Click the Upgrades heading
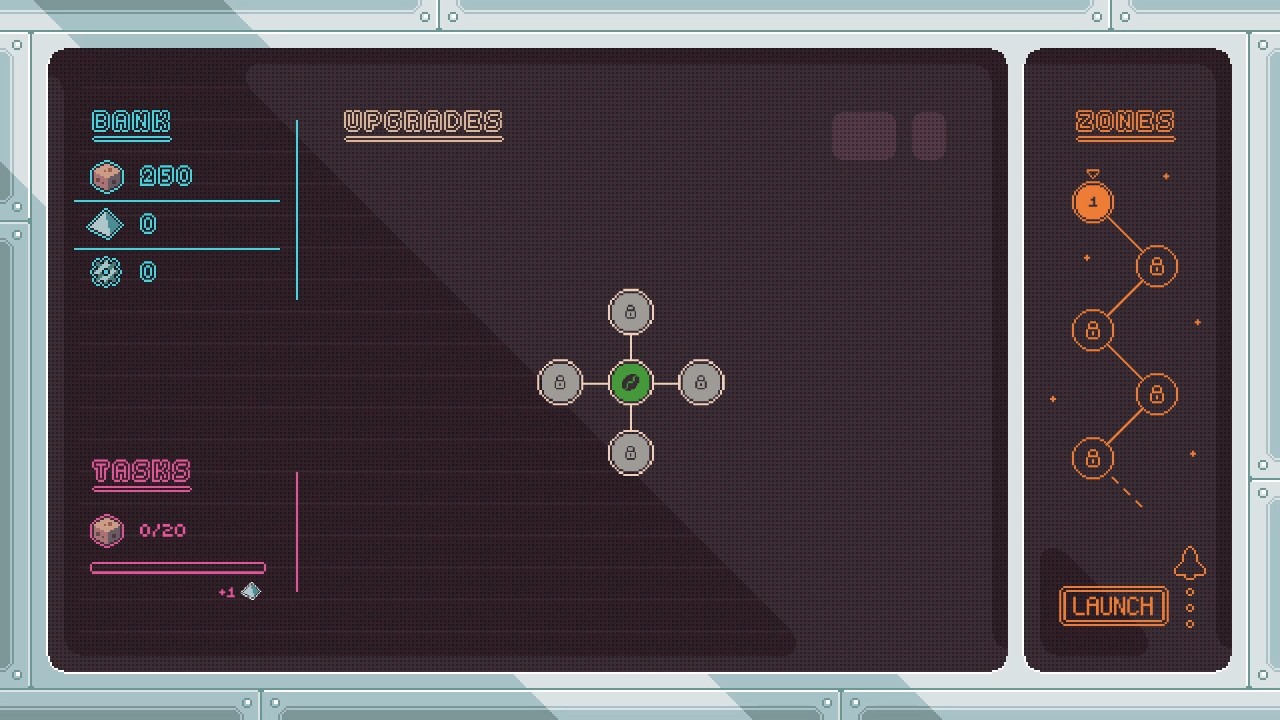Viewport: 1280px width, 720px height. click(x=423, y=122)
